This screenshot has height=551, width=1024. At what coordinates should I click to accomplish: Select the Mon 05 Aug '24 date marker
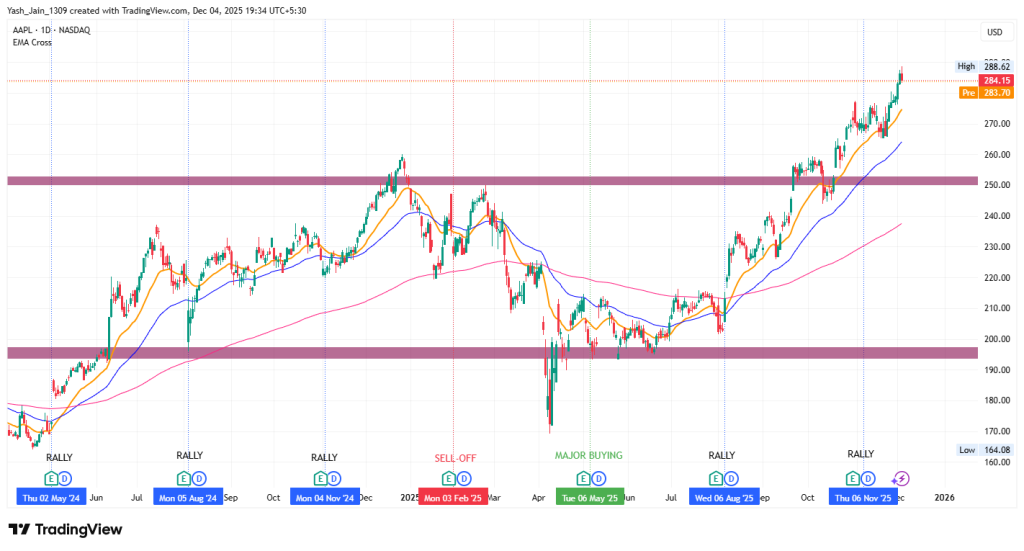[188, 497]
